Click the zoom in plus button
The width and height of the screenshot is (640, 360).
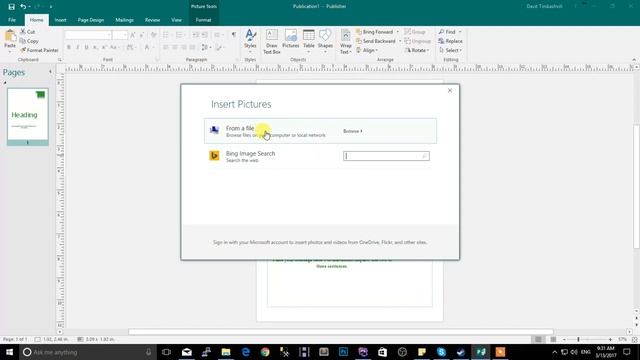coord(610,340)
